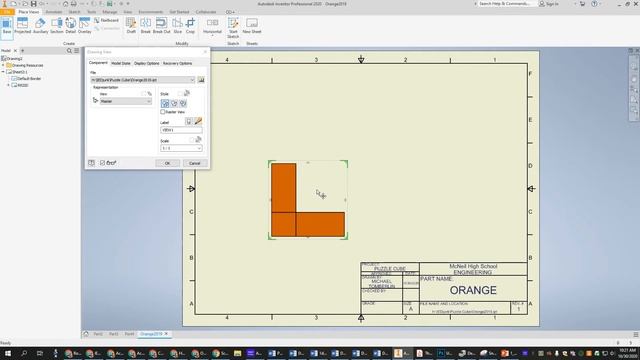The height and width of the screenshot is (360, 640).
Task: Select the Break Out tool
Action: tap(161, 26)
